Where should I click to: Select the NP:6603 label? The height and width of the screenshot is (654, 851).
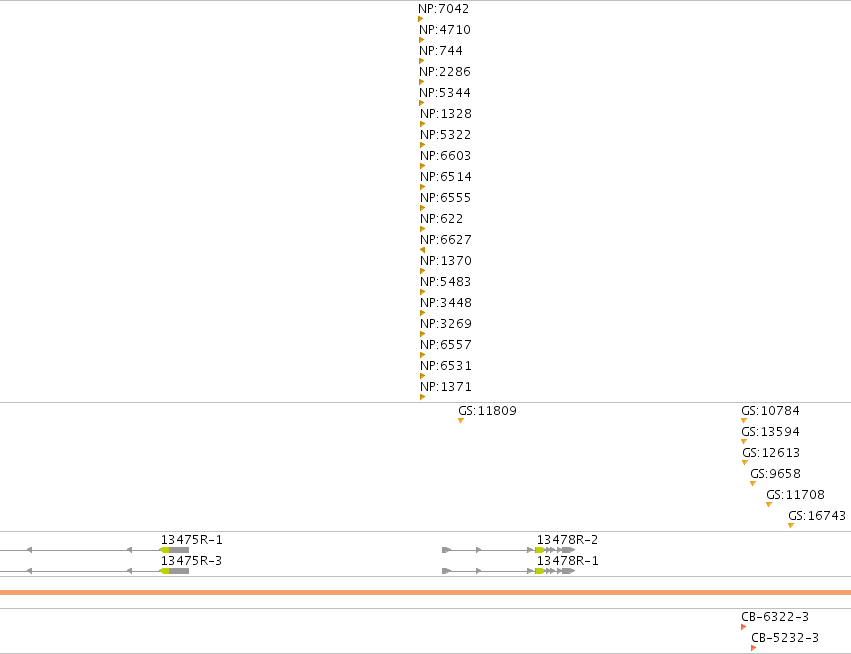pyautogui.click(x=446, y=156)
